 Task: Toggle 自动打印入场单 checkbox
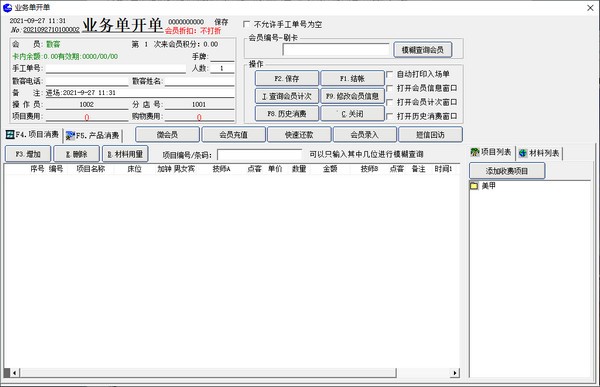pos(390,74)
